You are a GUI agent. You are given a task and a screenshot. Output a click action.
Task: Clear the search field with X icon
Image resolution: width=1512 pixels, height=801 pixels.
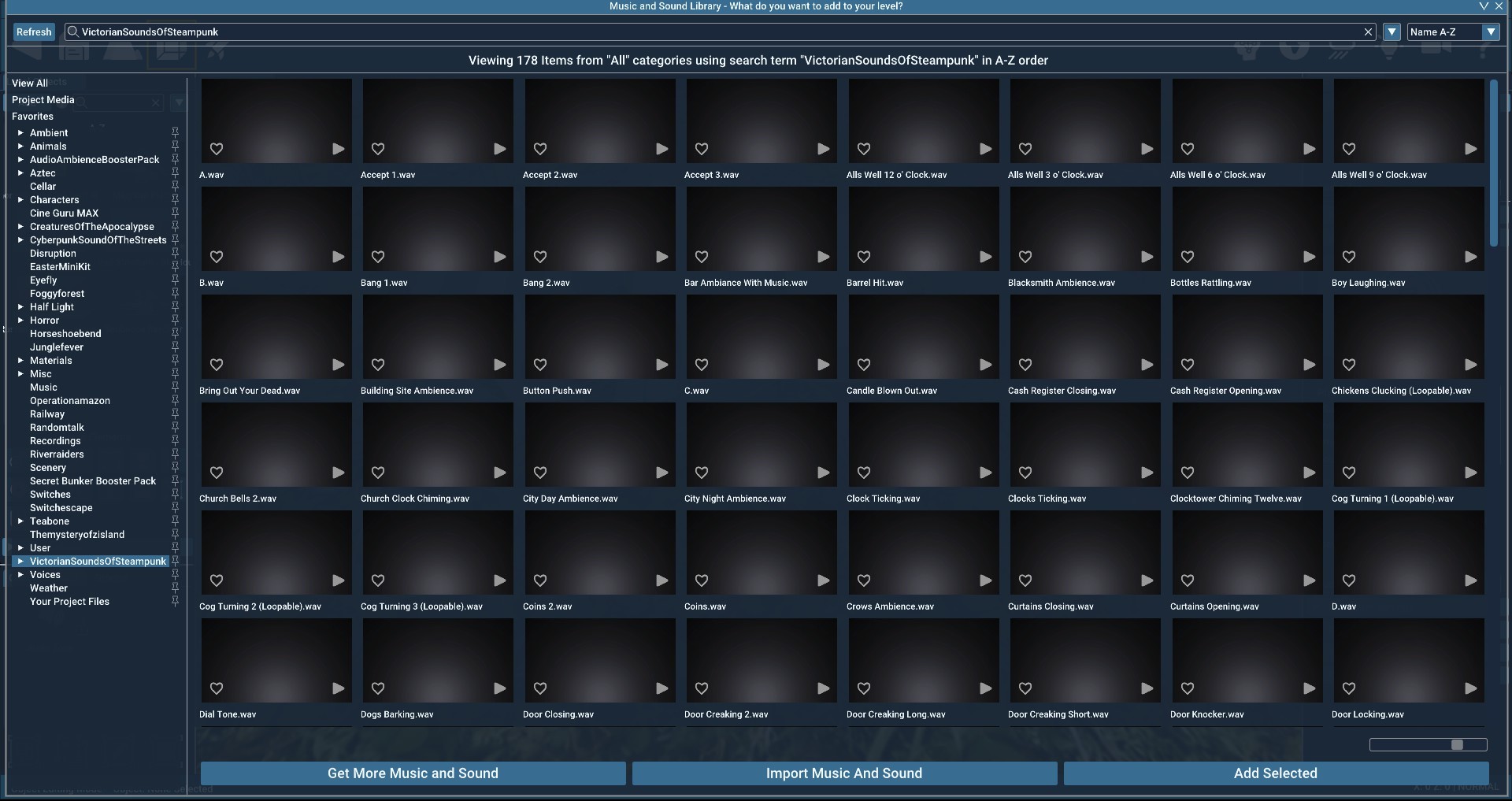(x=1368, y=32)
